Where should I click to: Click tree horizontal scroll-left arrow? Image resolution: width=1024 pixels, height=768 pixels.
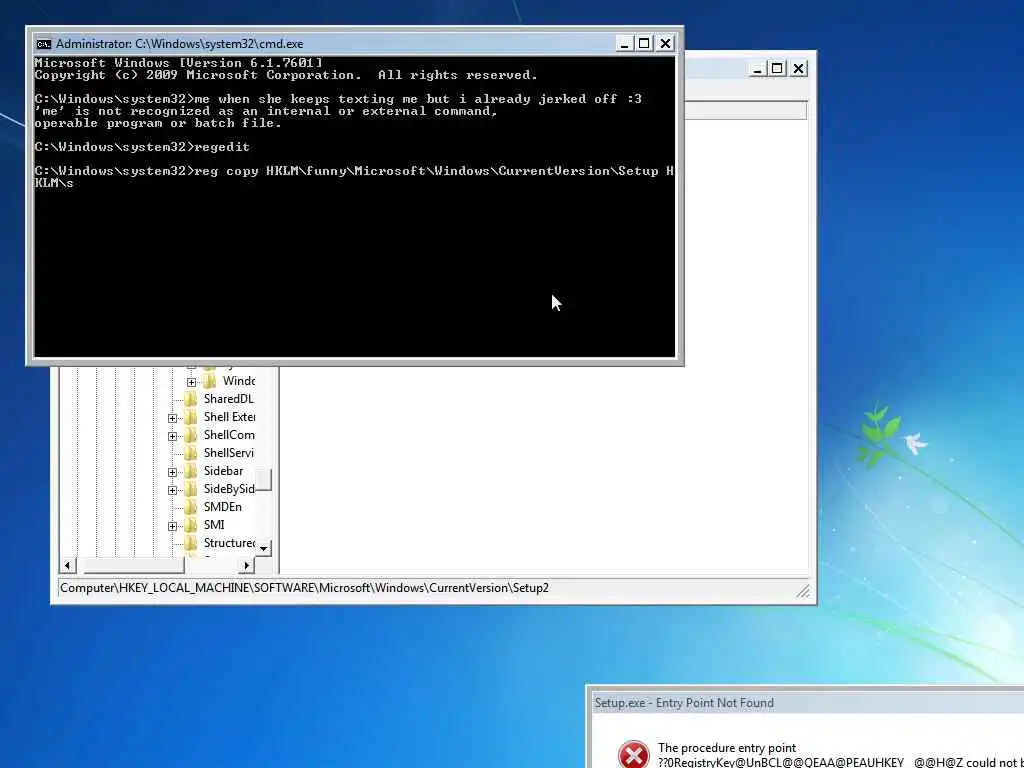click(67, 566)
